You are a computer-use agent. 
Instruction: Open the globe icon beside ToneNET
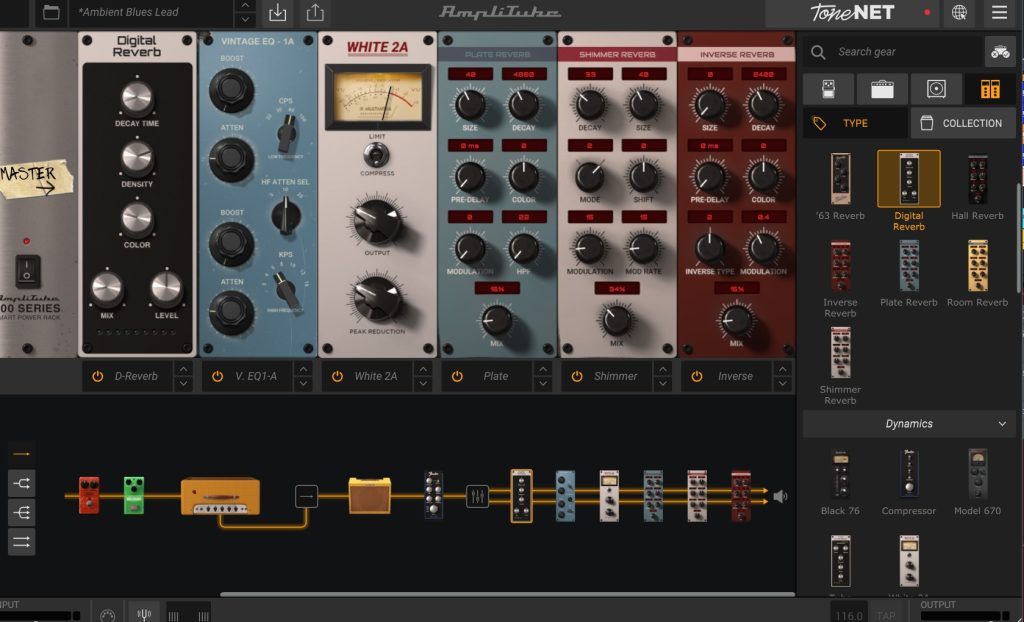click(x=959, y=13)
